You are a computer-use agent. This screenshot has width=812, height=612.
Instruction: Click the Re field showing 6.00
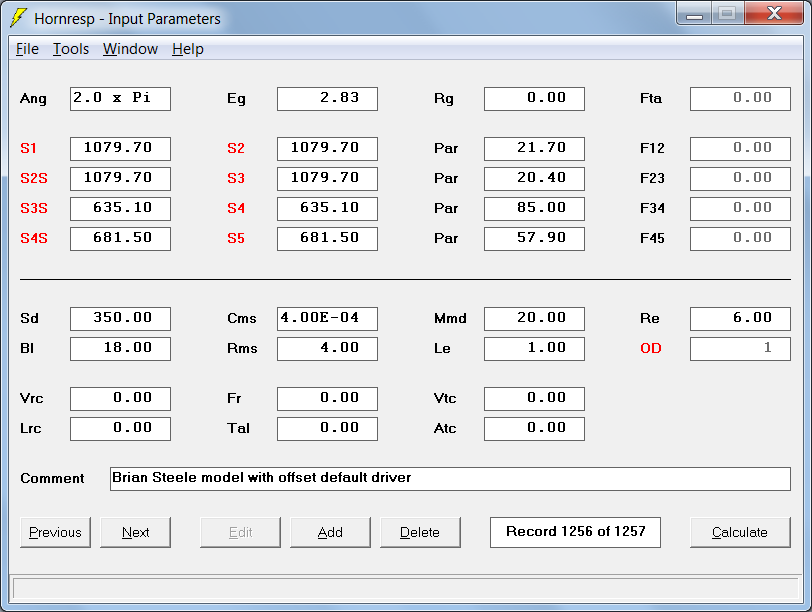[741, 318]
